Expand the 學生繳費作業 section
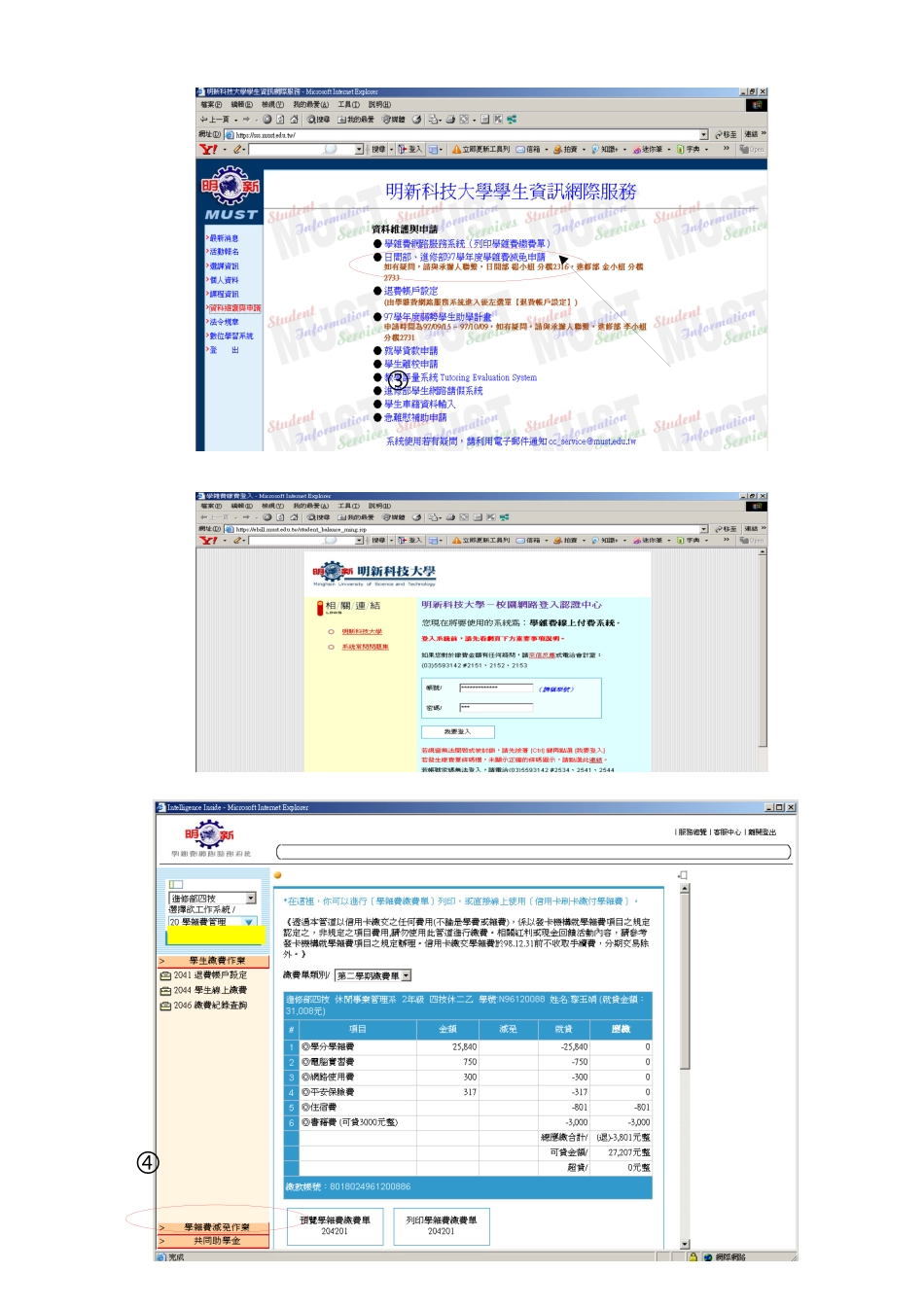This screenshot has width=924, height=1307. (x=214, y=961)
